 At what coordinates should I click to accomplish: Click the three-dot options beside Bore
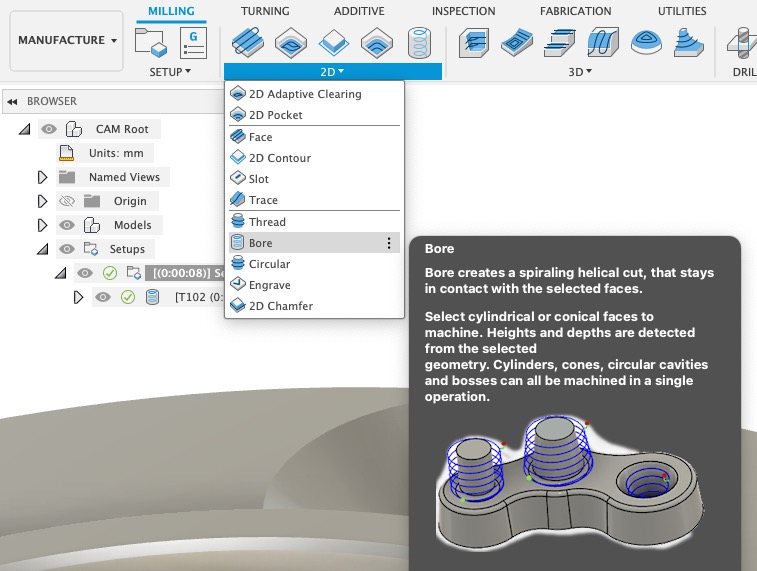pyautogui.click(x=389, y=243)
